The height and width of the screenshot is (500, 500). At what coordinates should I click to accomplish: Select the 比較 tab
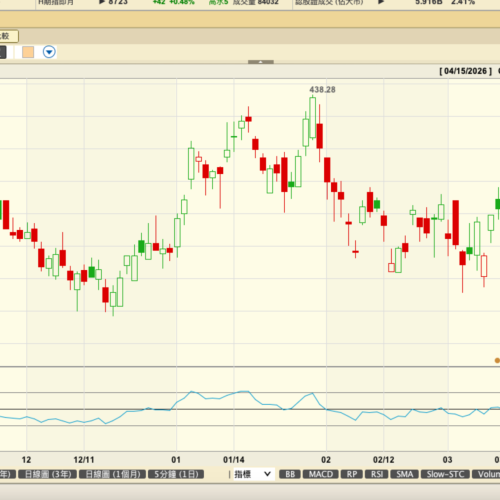pos(8,36)
